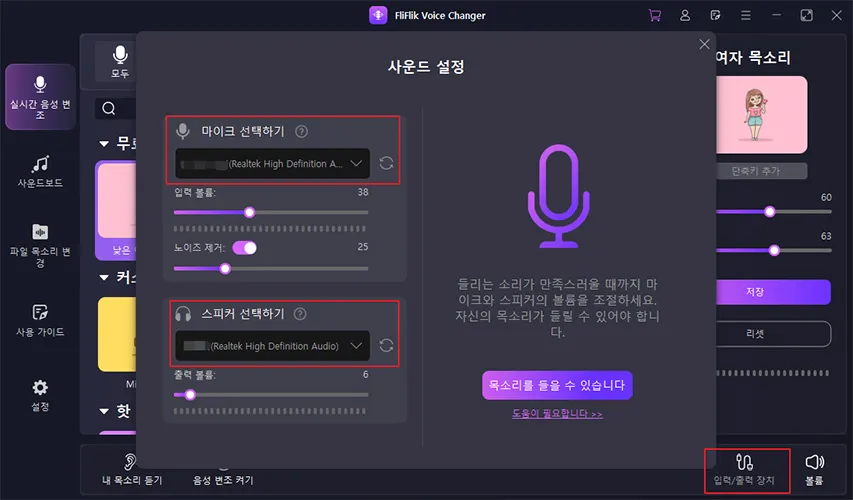Viewport: 853px width, 500px height.
Task: Click the shopping cart icon in title bar
Action: click(655, 15)
